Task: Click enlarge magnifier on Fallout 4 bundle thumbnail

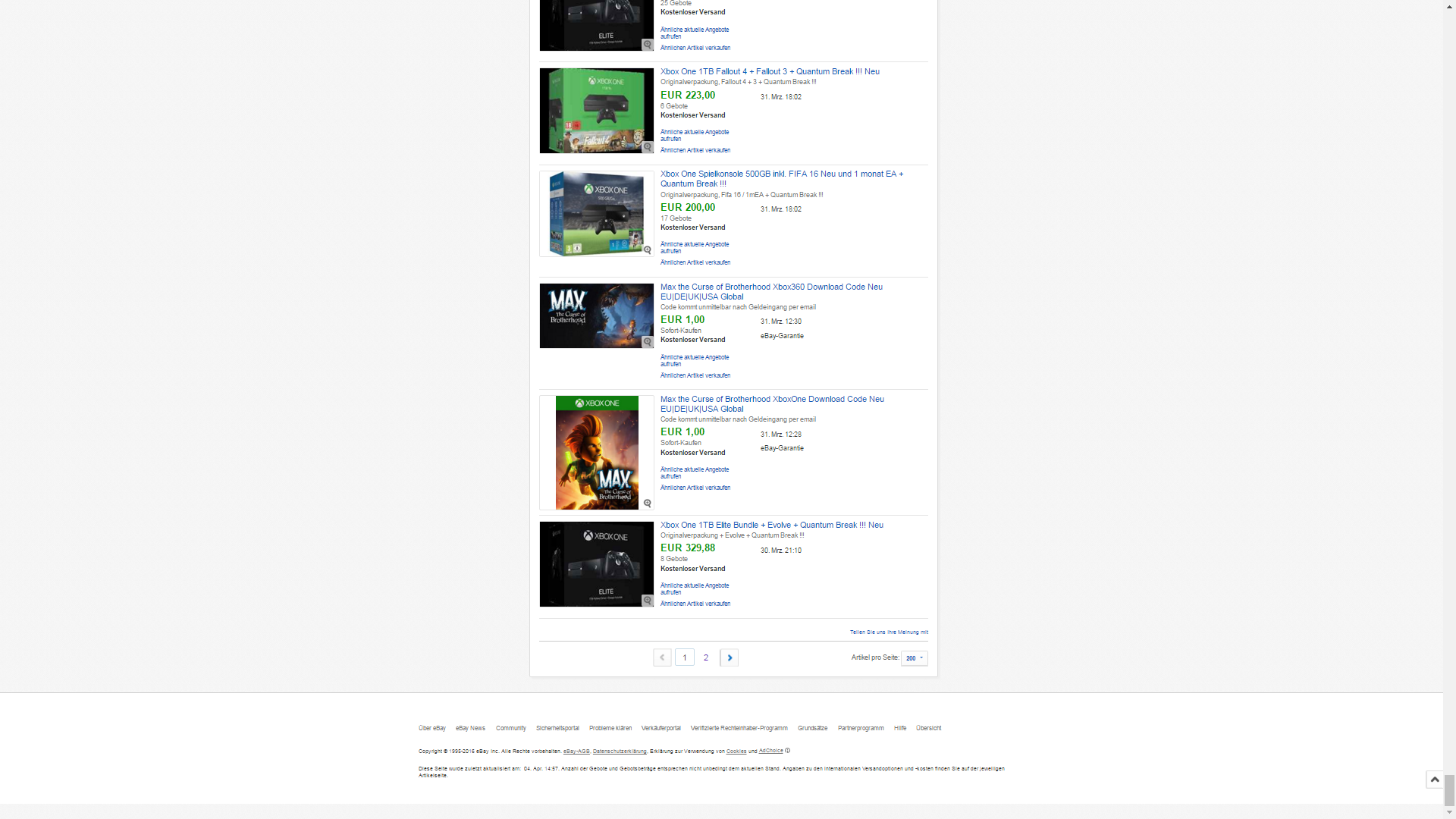Action: [648, 147]
